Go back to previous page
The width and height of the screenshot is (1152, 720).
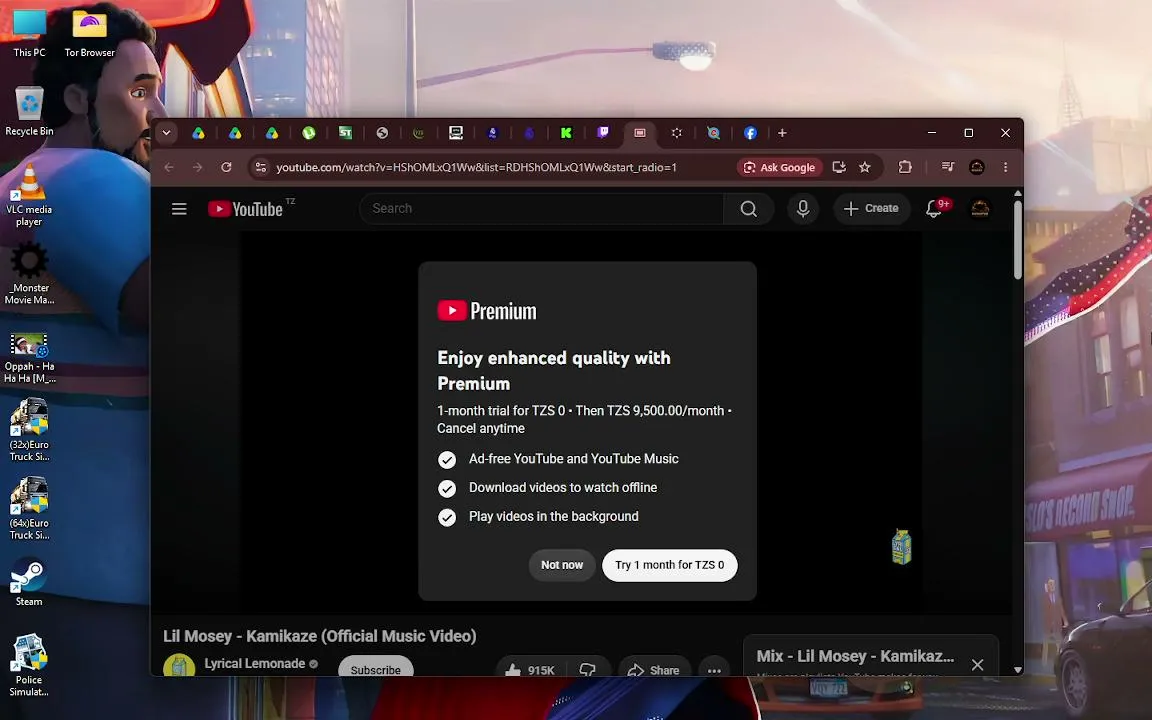pyautogui.click(x=169, y=168)
